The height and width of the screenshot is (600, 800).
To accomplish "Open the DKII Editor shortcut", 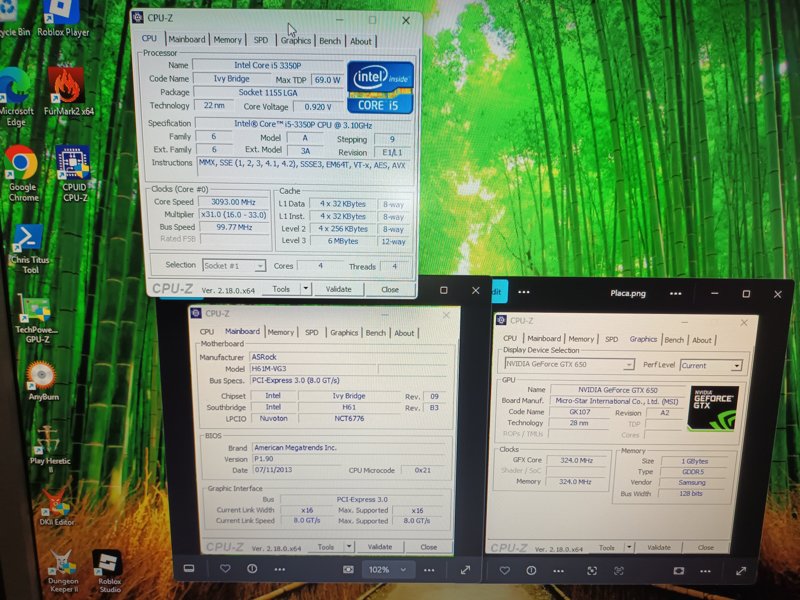I will pos(56,506).
